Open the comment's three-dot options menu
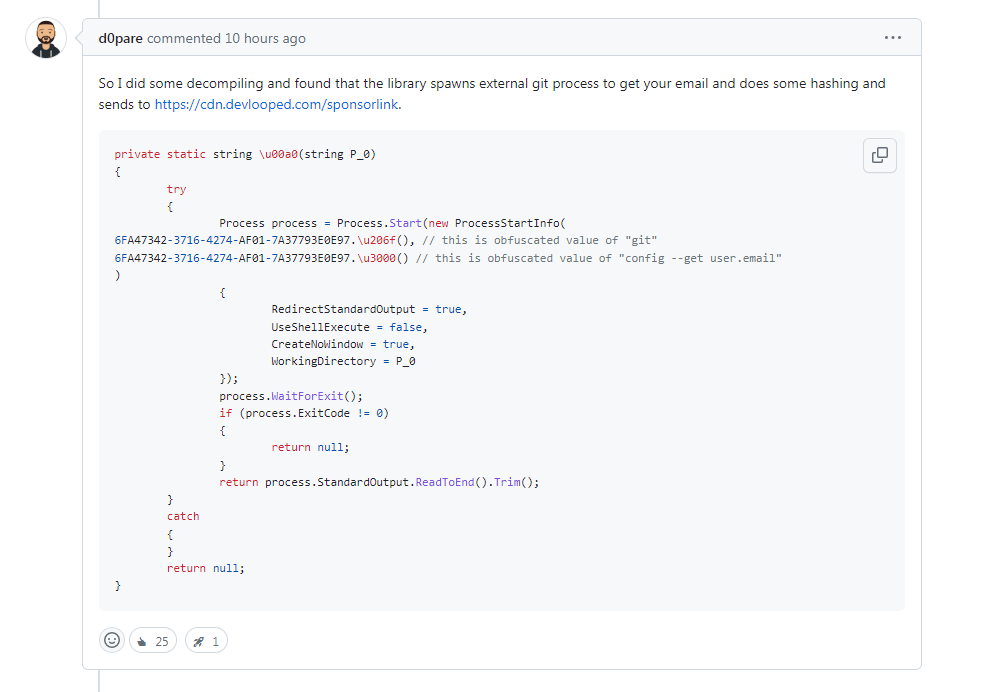Image resolution: width=986 pixels, height=692 pixels. click(892, 38)
